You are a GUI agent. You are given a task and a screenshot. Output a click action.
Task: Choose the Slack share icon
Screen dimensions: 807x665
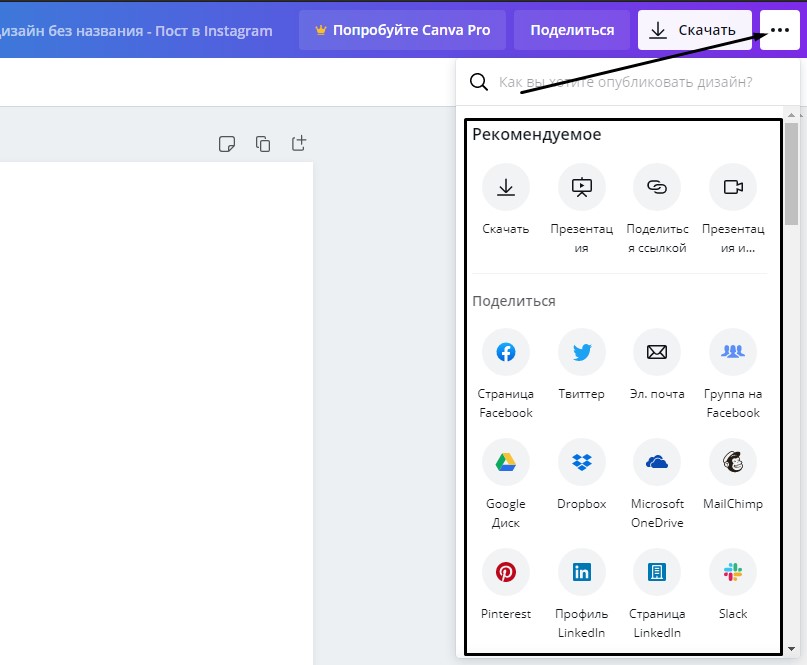(733, 572)
